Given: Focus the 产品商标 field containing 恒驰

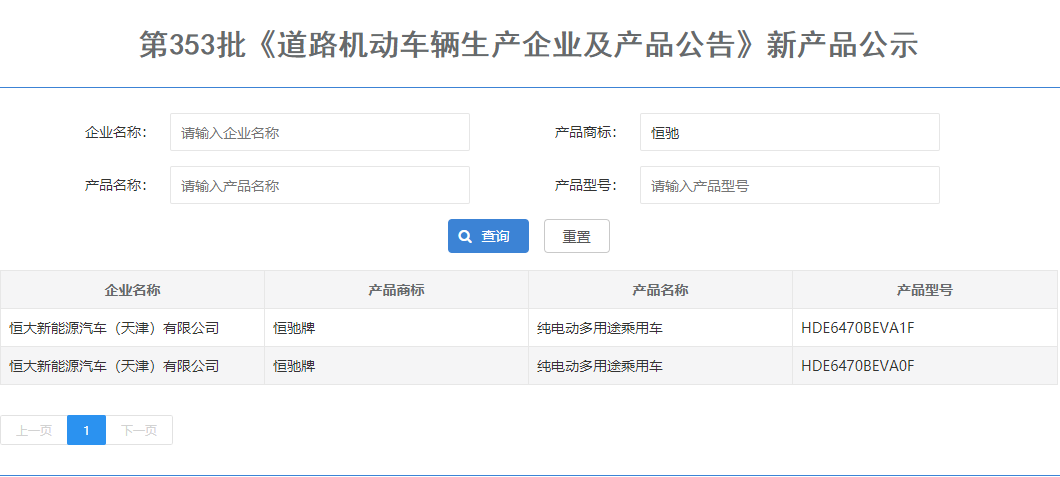Looking at the screenshot, I should 790,132.
